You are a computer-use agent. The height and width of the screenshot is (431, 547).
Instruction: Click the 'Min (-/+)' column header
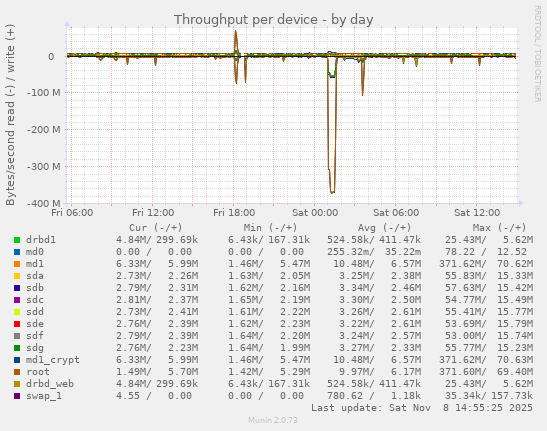pos(270,228)
